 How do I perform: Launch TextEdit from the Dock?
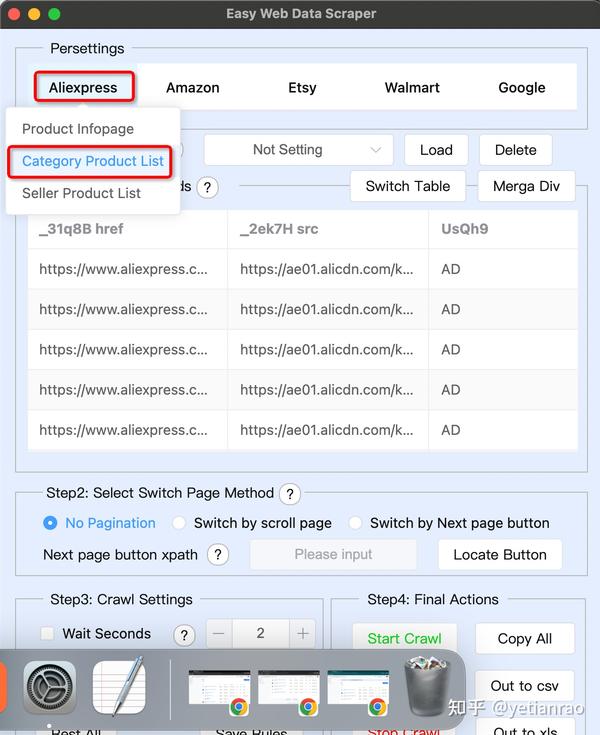[x=120, y=687]
